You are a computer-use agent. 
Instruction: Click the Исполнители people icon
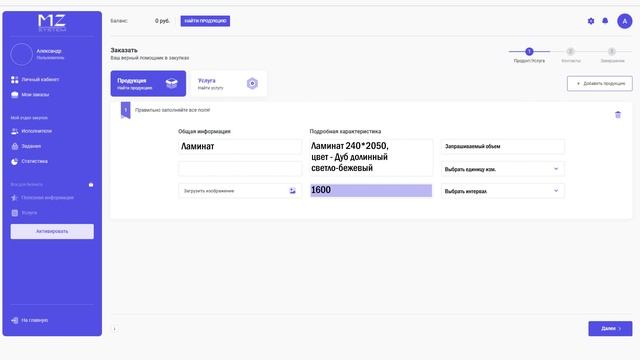click(x=15, y=131)
